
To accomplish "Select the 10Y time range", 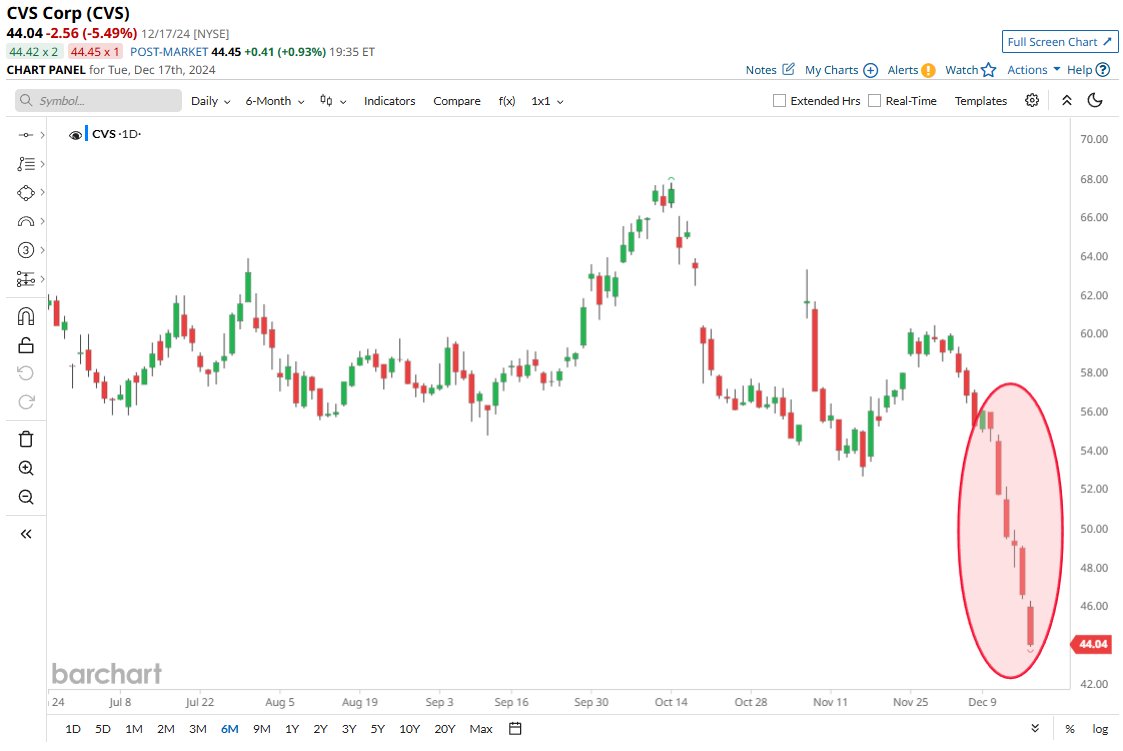I will (x=410, y=729).
